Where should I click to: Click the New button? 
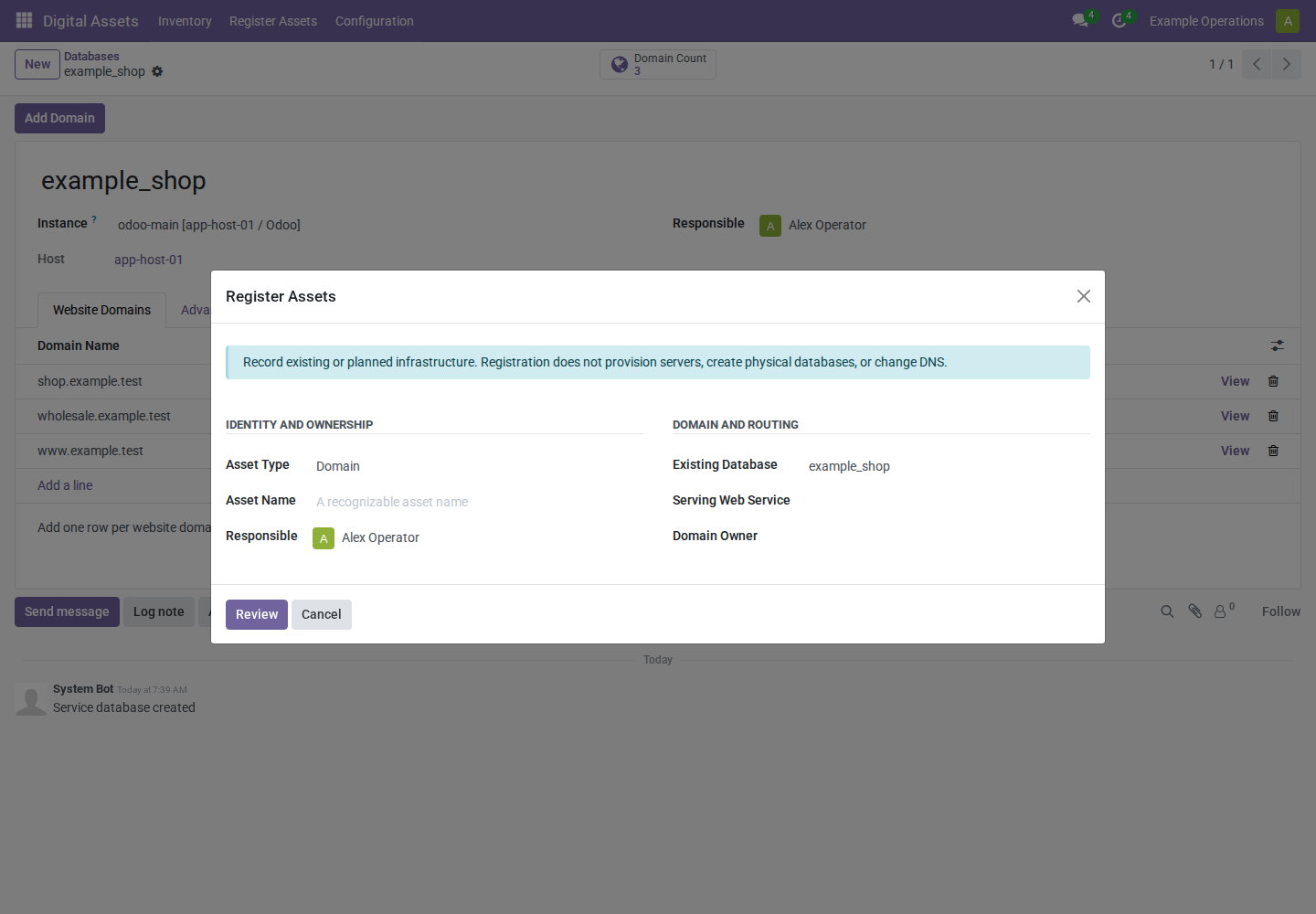[37, 64]
